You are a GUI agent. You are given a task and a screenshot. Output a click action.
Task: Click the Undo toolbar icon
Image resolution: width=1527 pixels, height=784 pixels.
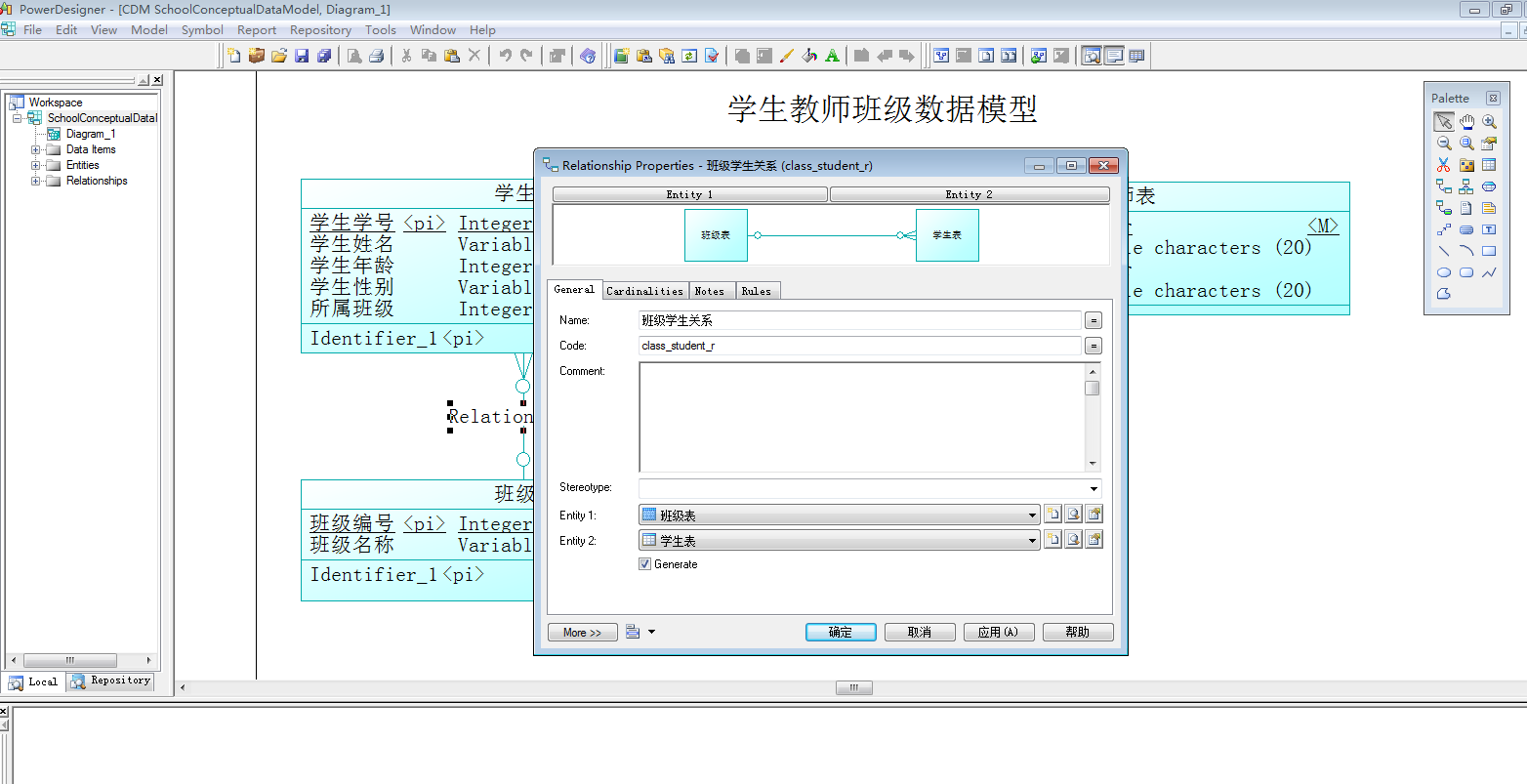(505, 56)
